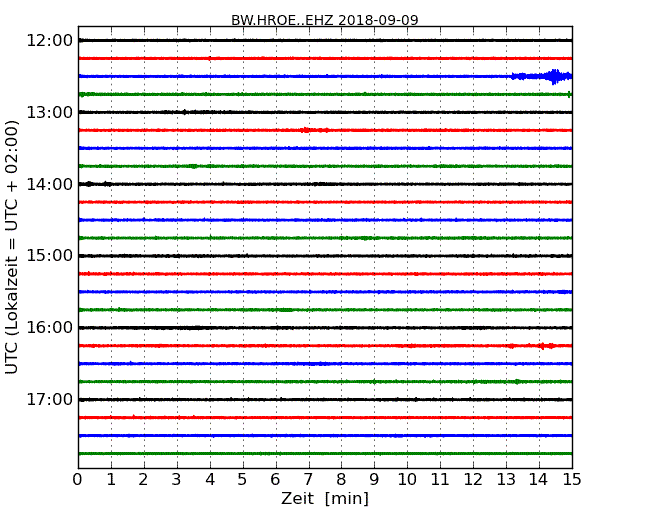The height and width of the screenshot is (520, 650).
Task: Click x-axis tick label 6
Action: 275,480
